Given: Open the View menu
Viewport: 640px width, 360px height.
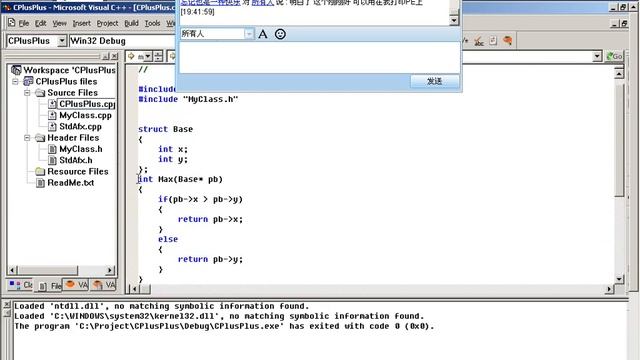Looking at the screenshot, I should [59, 23].
